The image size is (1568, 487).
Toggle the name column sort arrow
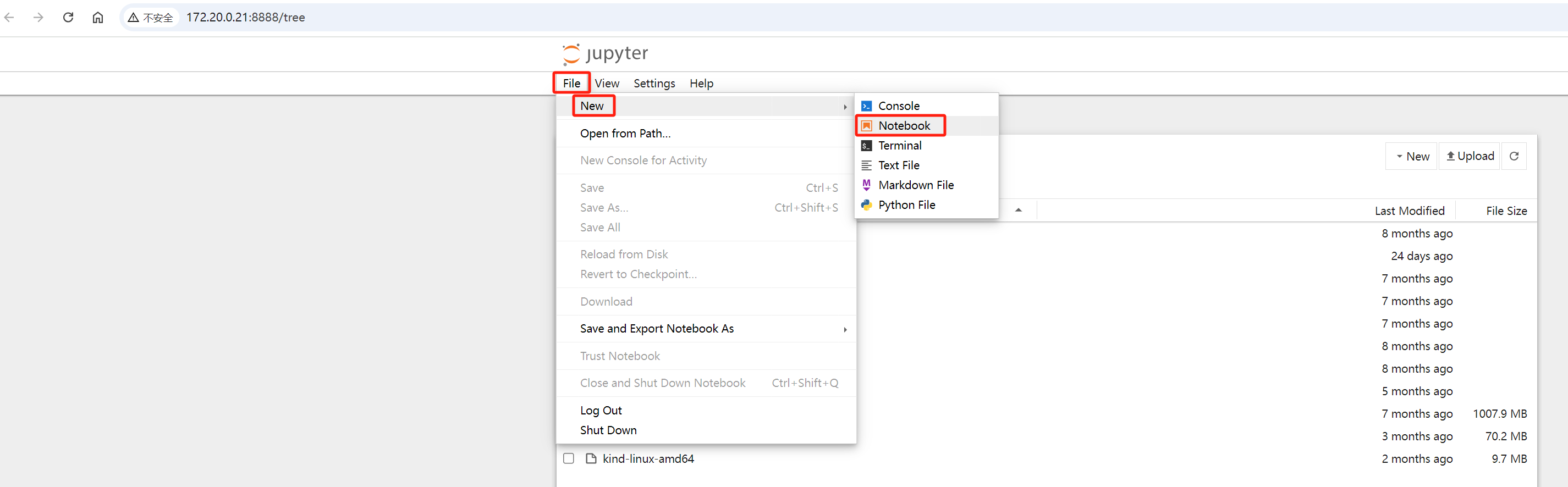(x=1017, y=211)
